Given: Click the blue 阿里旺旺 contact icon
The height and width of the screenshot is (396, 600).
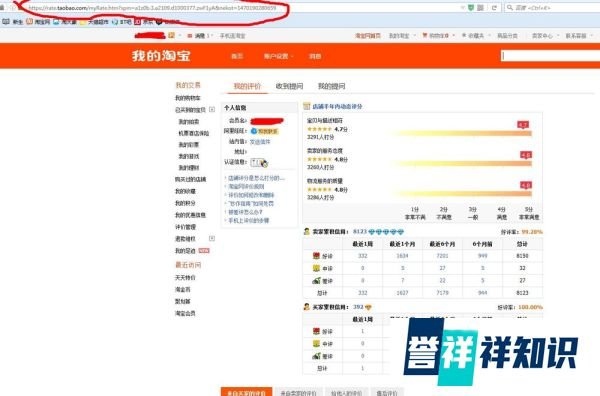Looking at the screenshot, I should pyautogui.click(x=264, y=131).
